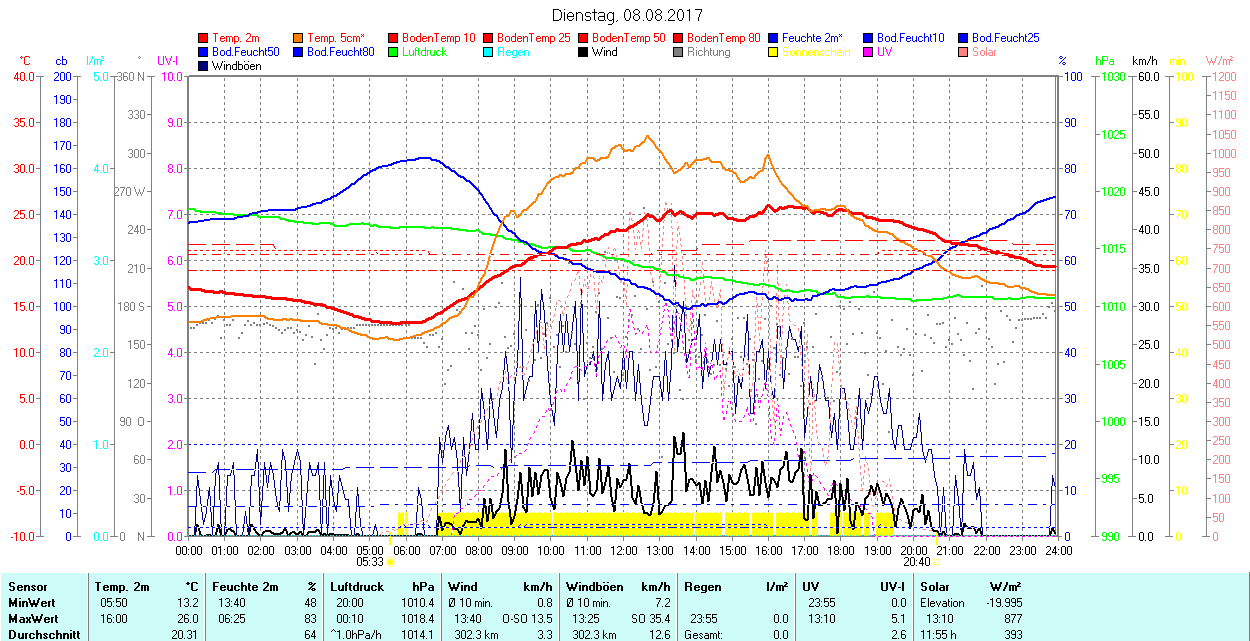Click the magenta UV legend square
This screenshot has width=1250, height=641.
[x=869, y=52]
